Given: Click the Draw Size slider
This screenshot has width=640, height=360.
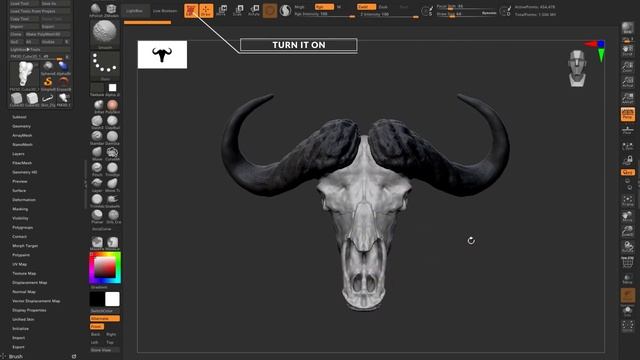Looking at the screenshot, I should pos(457,14).
